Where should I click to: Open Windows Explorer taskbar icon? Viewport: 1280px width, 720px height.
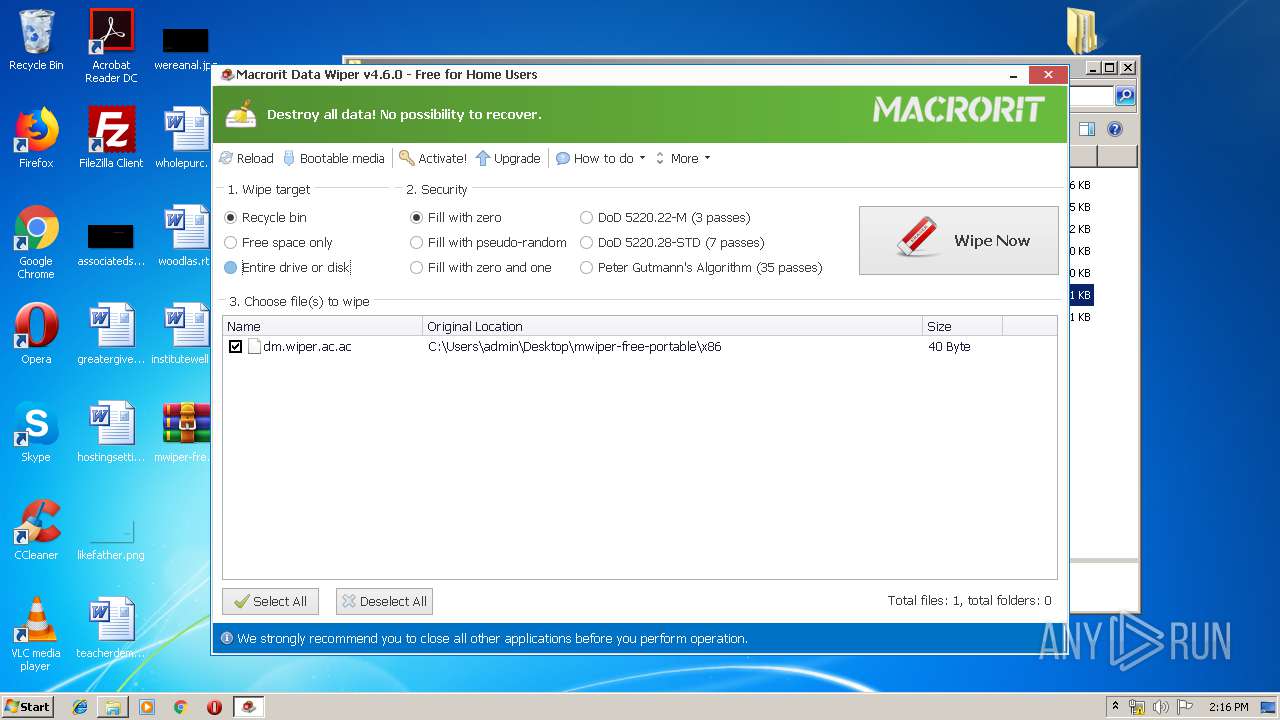pos(113,706)
